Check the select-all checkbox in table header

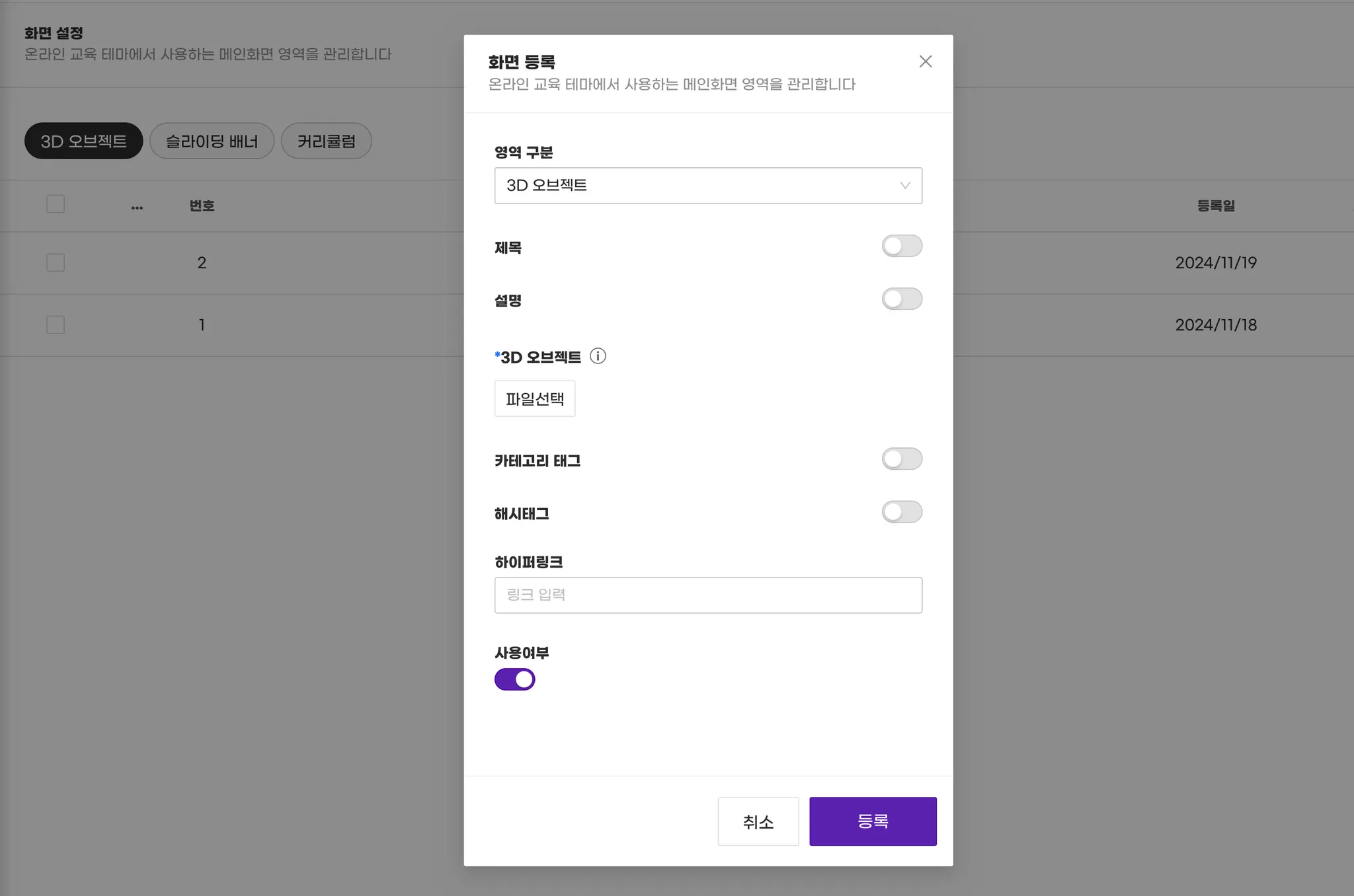point(56,204)
